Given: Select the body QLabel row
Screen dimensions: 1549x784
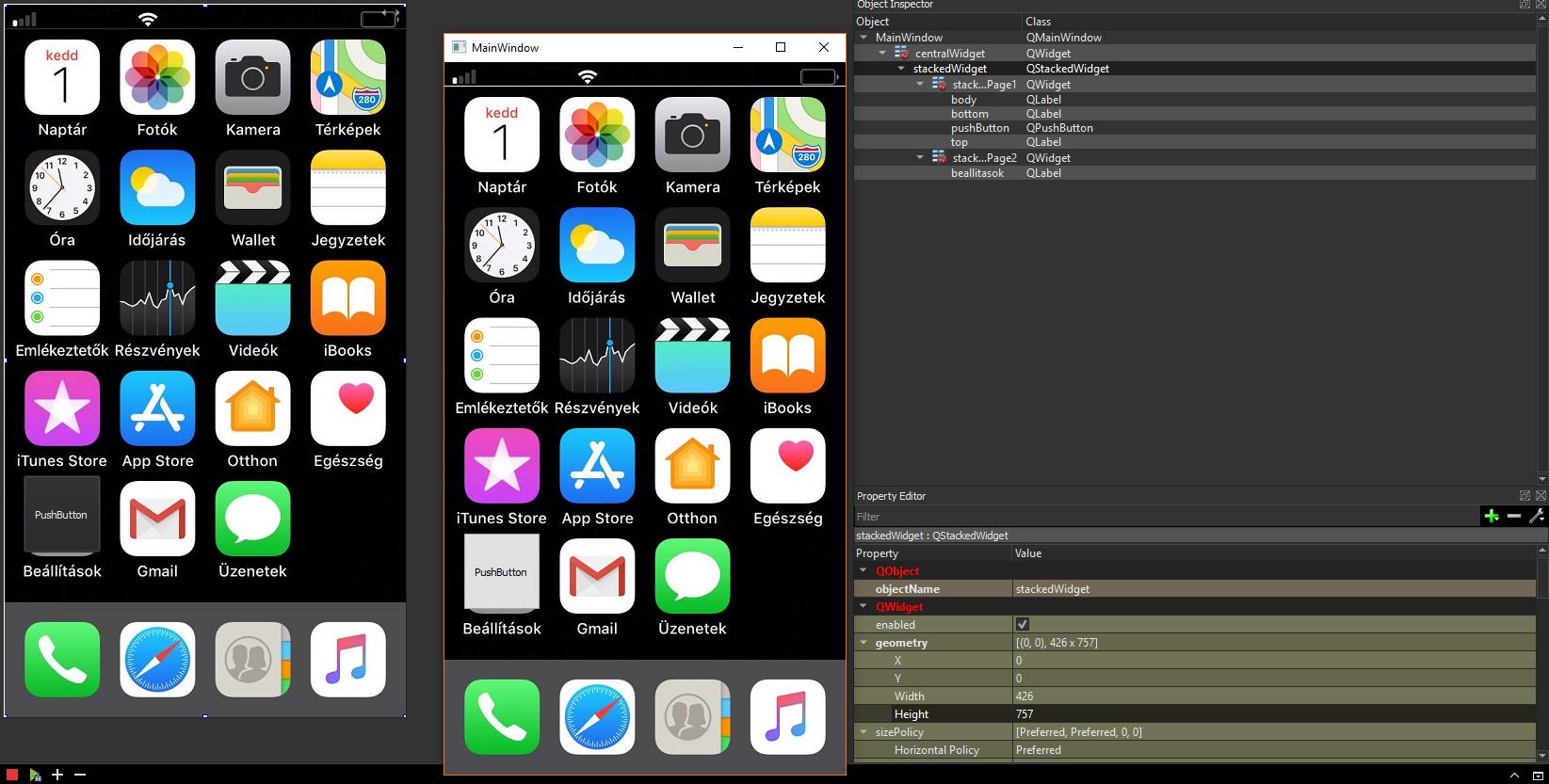Looking at the screenshot, I should [1194, 100].
